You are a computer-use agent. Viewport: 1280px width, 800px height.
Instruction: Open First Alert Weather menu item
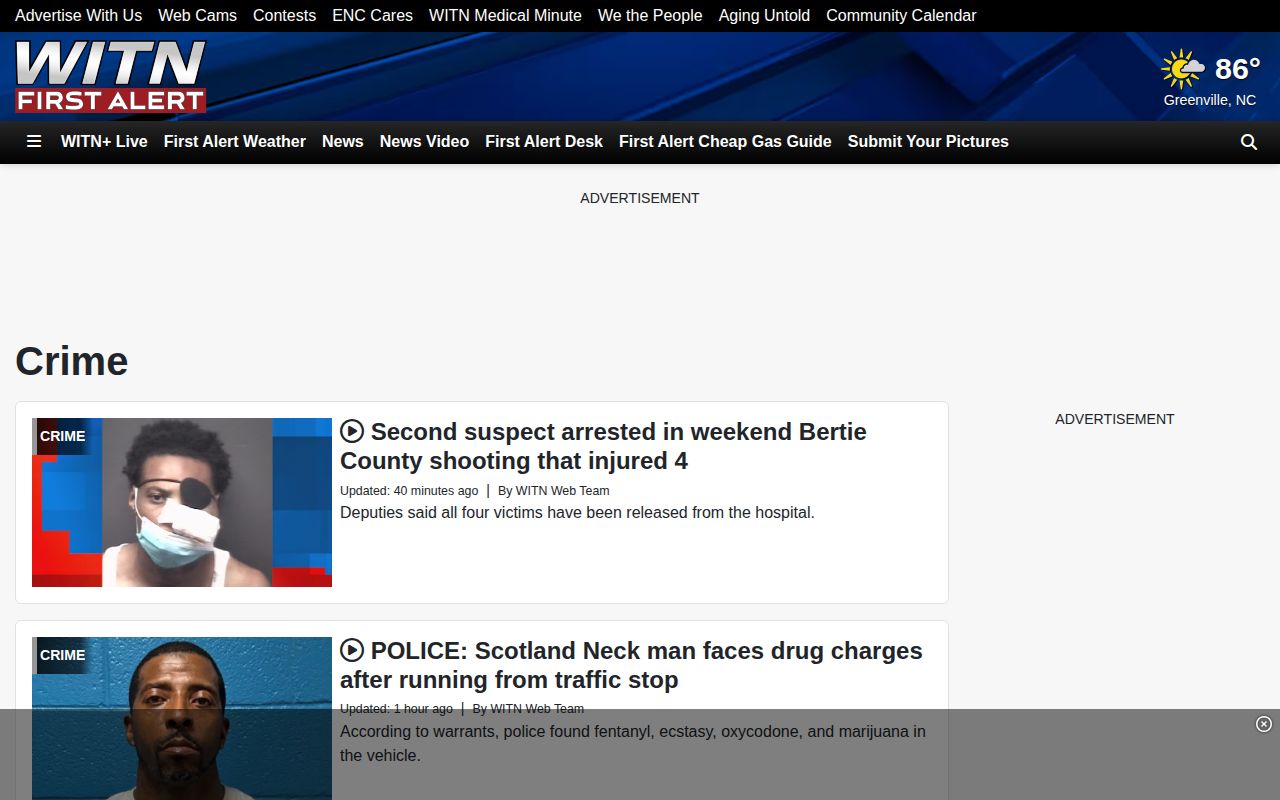235,142
